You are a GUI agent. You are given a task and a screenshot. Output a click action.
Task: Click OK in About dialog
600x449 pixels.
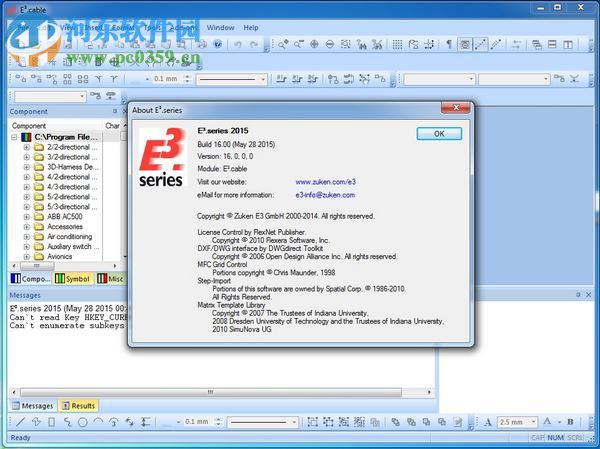(439, 134)
